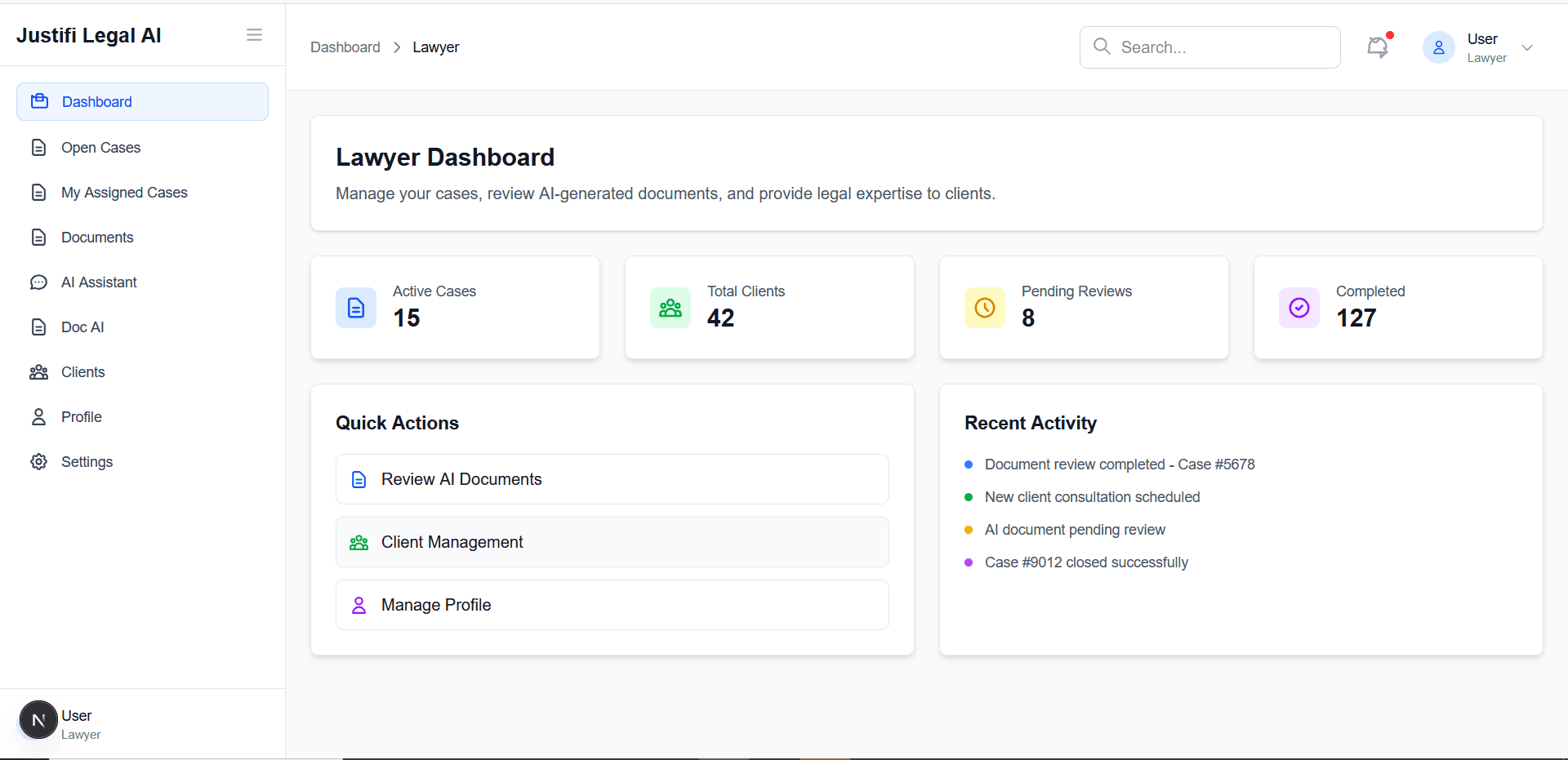Select My Assigned Cases in the sidebar
This screenshot has width=1568, height=760.
click(x=123, y=192)
